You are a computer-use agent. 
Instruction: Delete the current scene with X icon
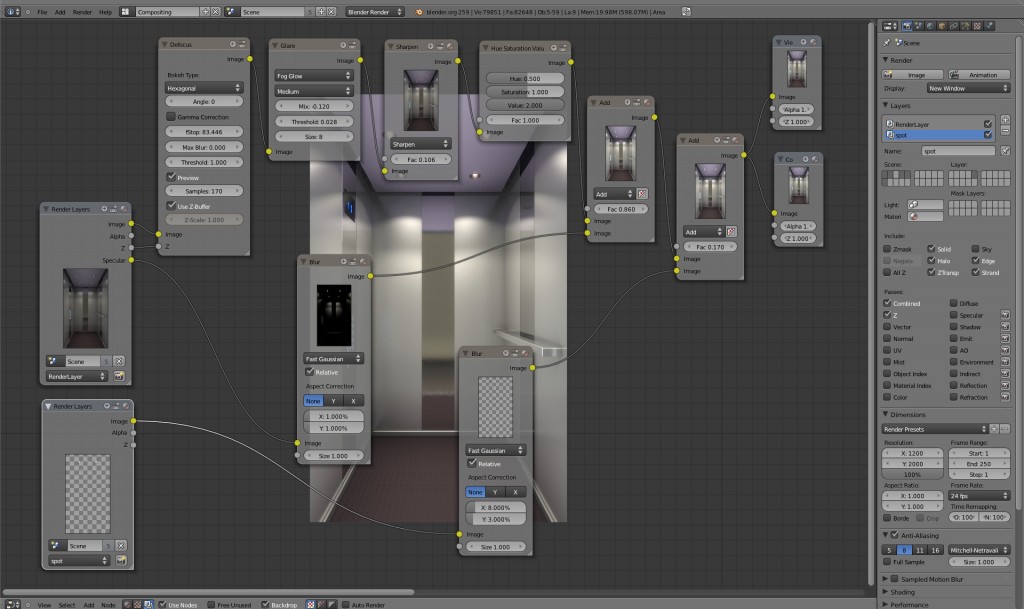coord(331,12)
